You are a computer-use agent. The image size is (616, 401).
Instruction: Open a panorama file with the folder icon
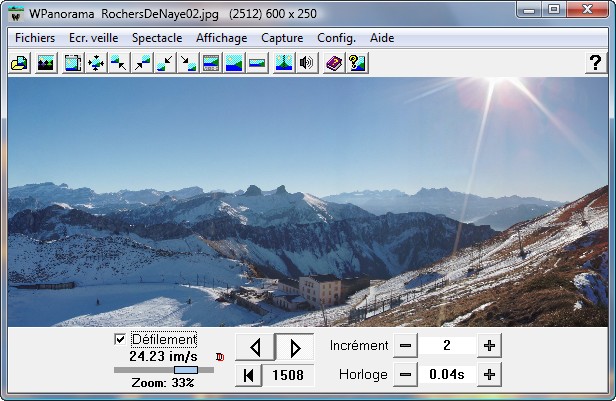tap(19, 63)
